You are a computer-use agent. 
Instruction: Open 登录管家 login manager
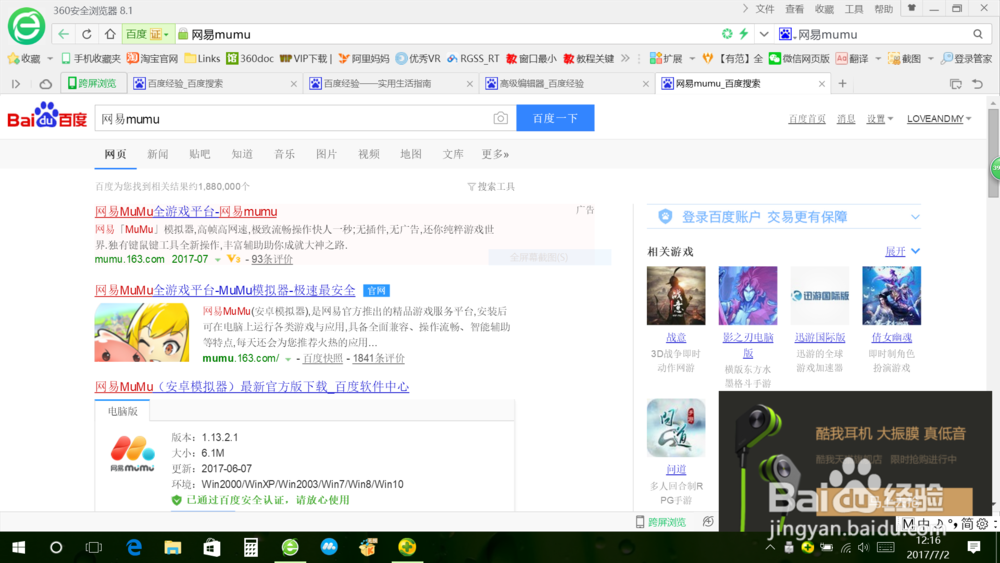click(967, 59)
